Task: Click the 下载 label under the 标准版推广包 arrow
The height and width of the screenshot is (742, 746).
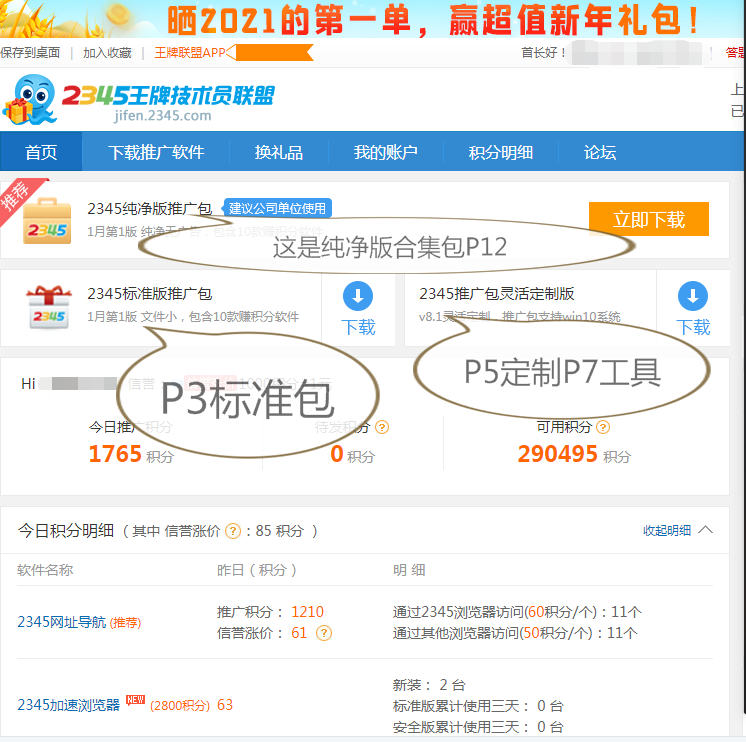Action: [358, 327]
